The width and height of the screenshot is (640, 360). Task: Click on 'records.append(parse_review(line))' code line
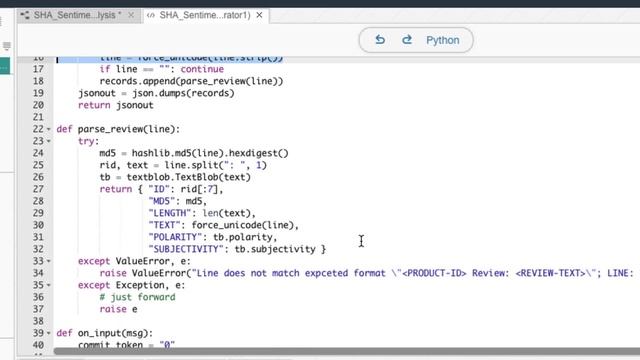pyautogui.click(x=191, y=81)
